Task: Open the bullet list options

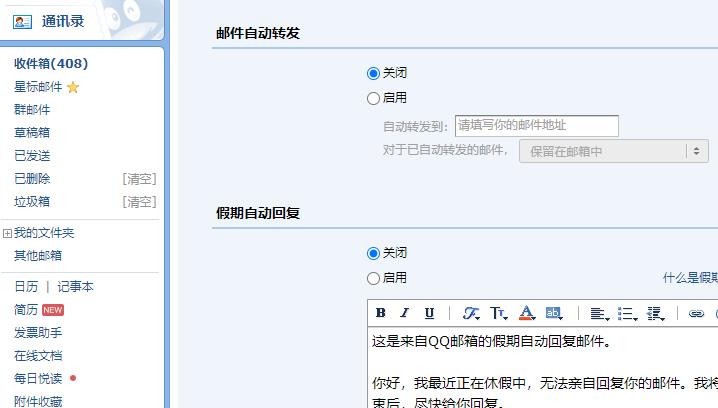Action: click(x=627, y=313)
